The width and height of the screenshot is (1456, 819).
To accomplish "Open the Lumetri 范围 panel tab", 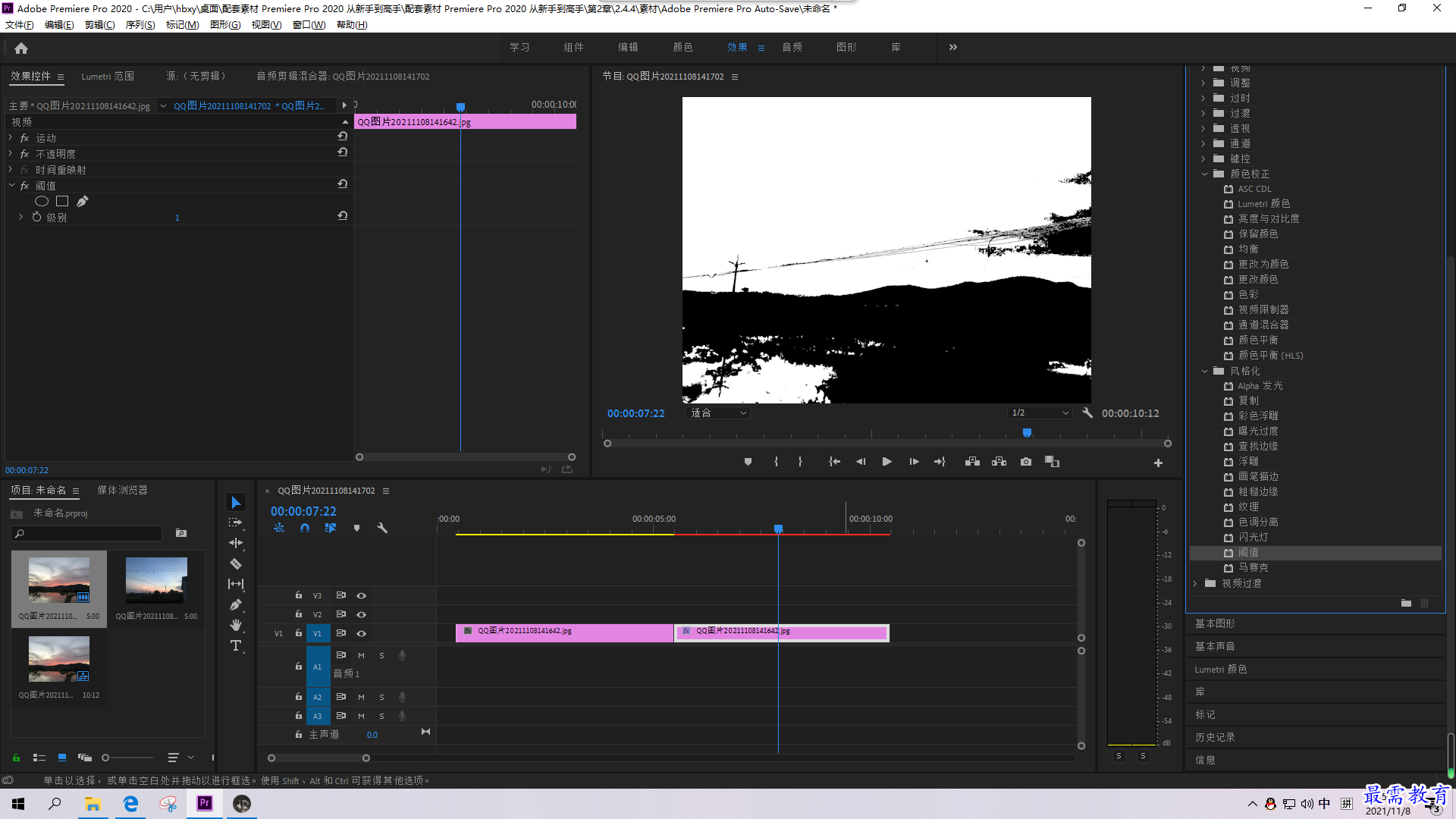I will click(108, 77).
